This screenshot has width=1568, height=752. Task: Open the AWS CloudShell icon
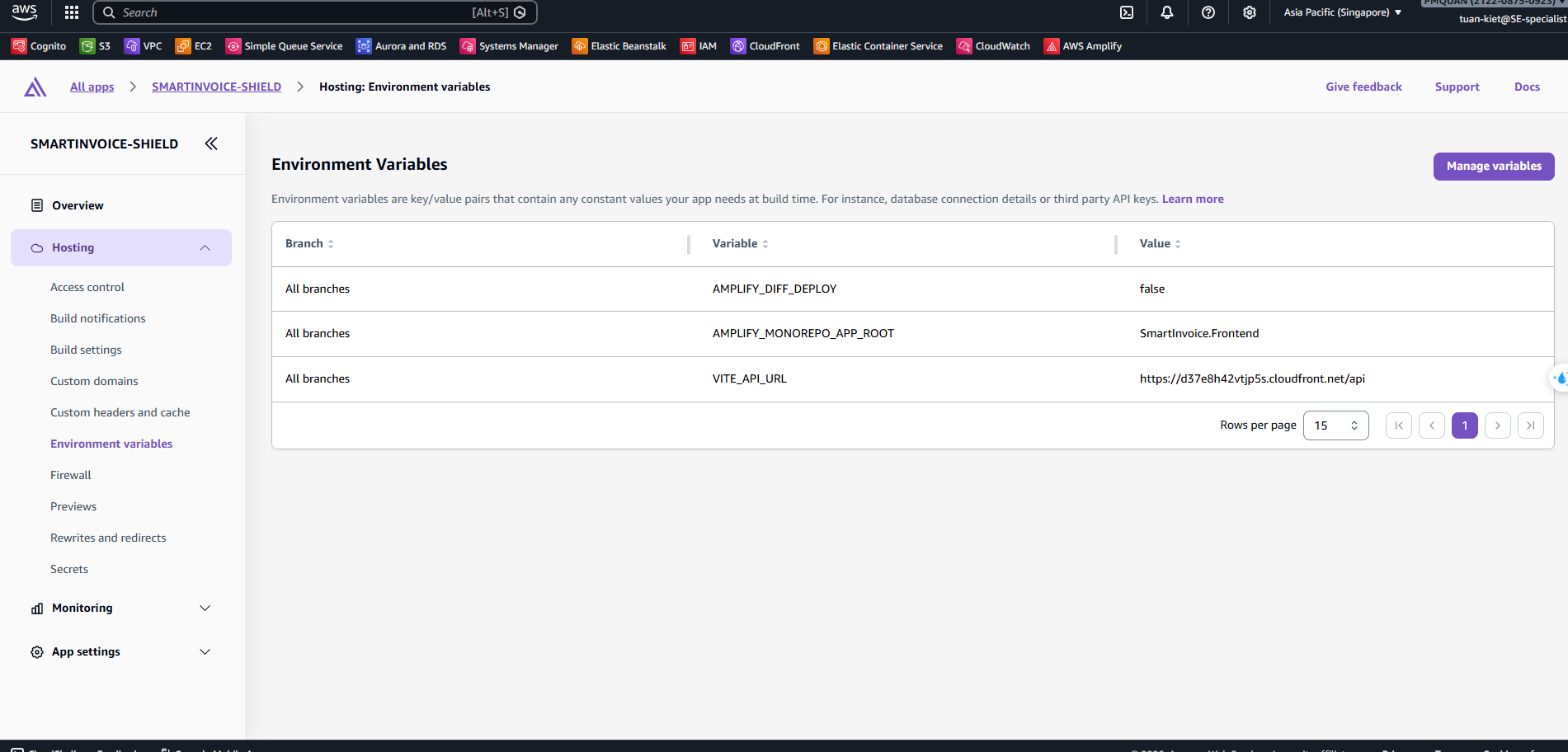pos(1127,12)
